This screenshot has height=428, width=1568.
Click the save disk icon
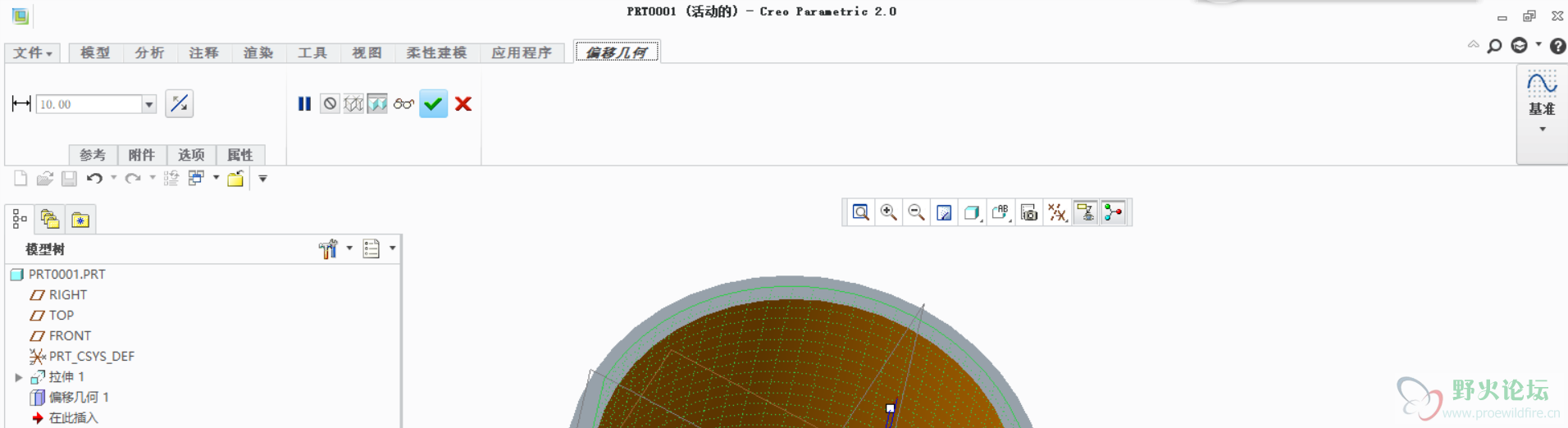pyautogui.click(x=69, y=178)
